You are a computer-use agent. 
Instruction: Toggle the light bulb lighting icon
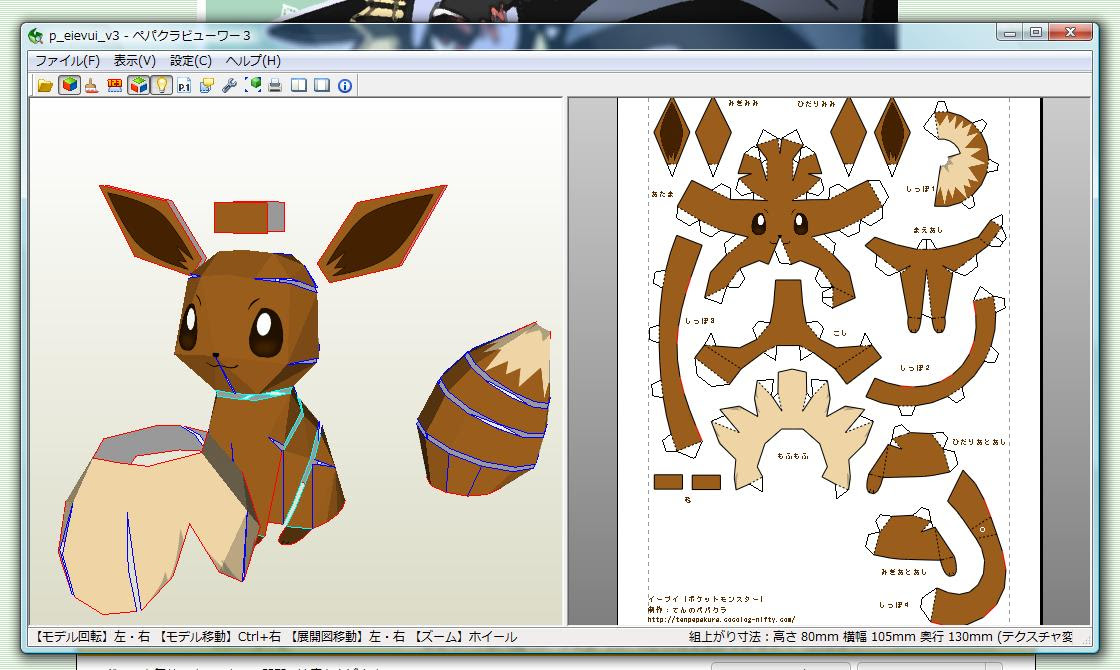click(161, 86)
